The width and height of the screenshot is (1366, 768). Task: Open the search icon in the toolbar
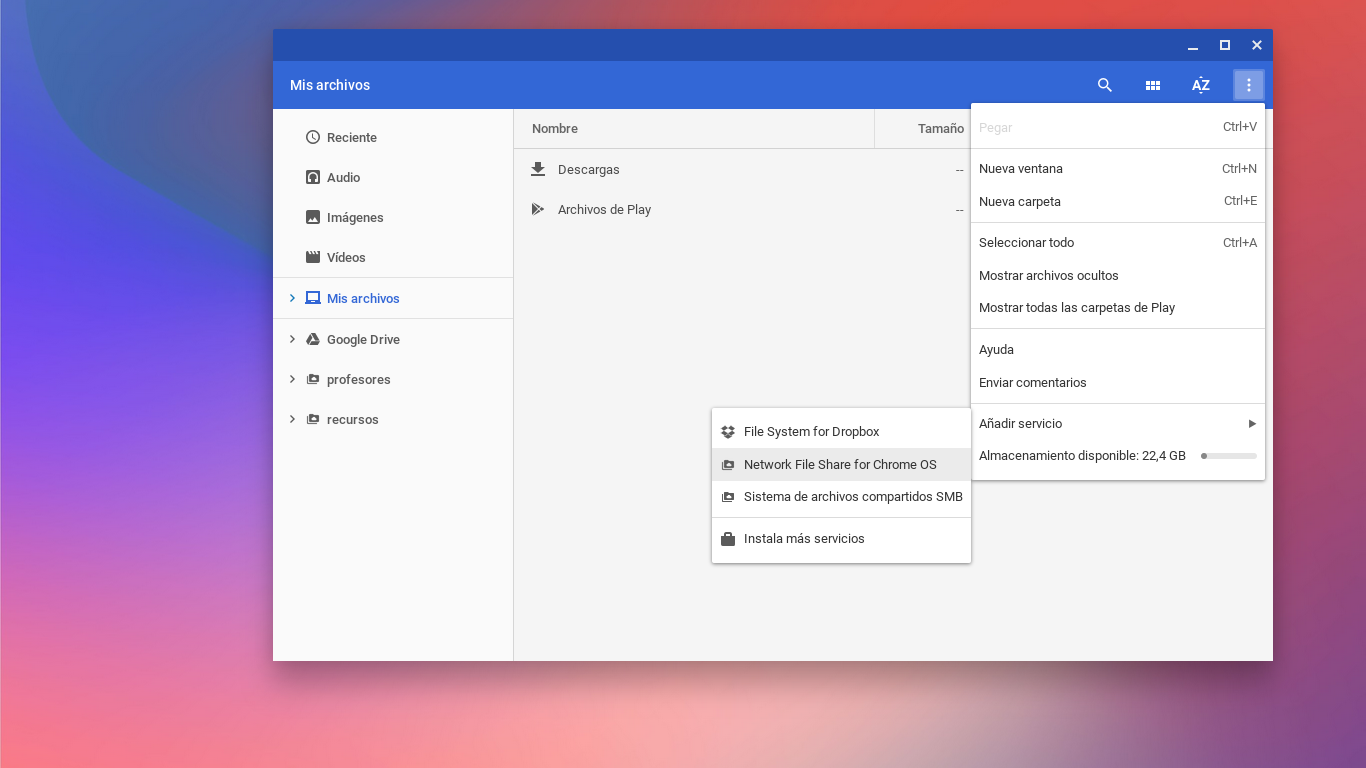tap(1104, 85)
